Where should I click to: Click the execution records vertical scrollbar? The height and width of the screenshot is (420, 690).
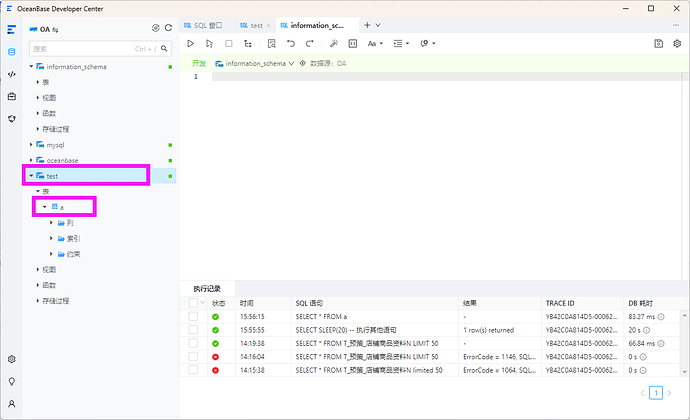point(684,343)
